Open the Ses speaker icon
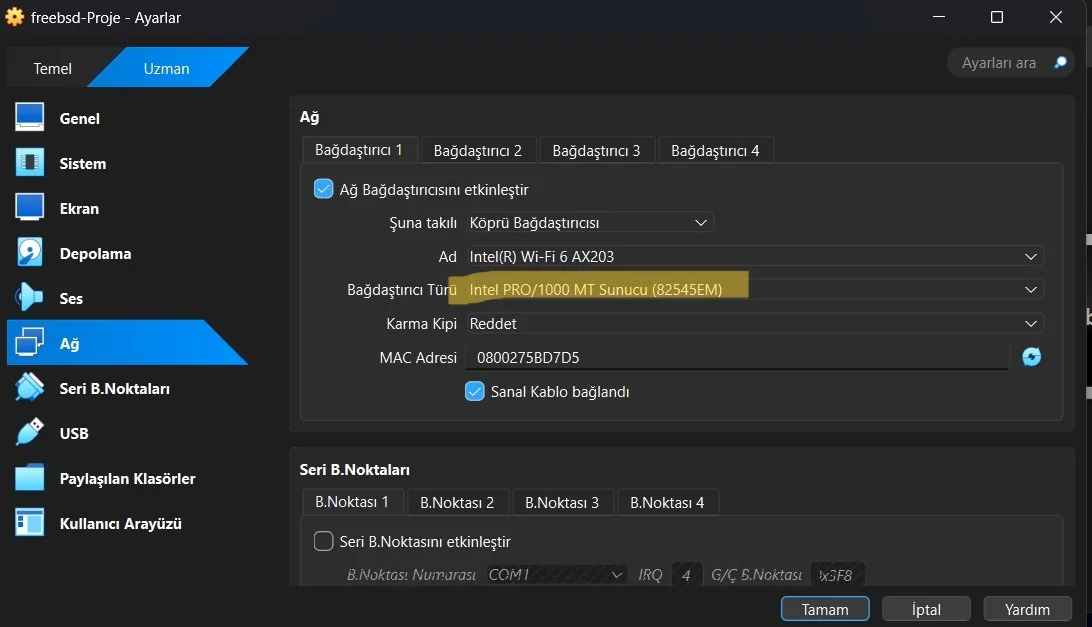1092x627 pixels. 30,298
